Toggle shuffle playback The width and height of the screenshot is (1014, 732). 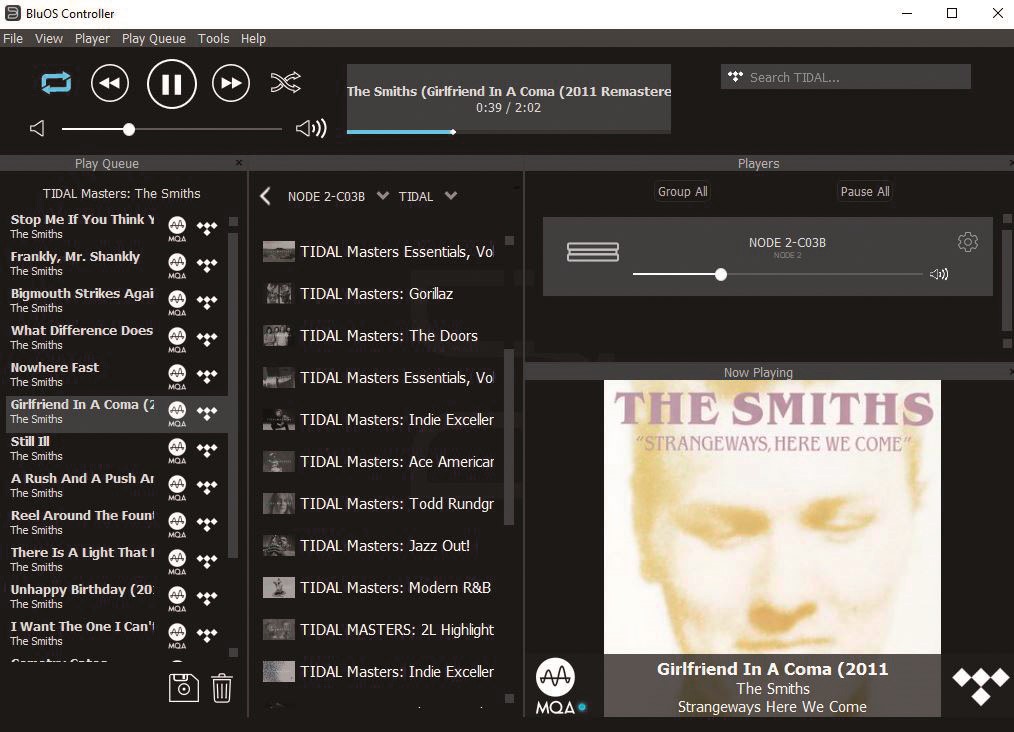pyautogui.click(x=285, y=83)
